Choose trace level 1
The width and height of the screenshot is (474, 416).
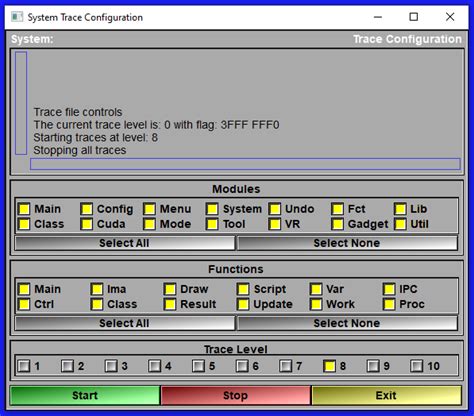(24, 366)
